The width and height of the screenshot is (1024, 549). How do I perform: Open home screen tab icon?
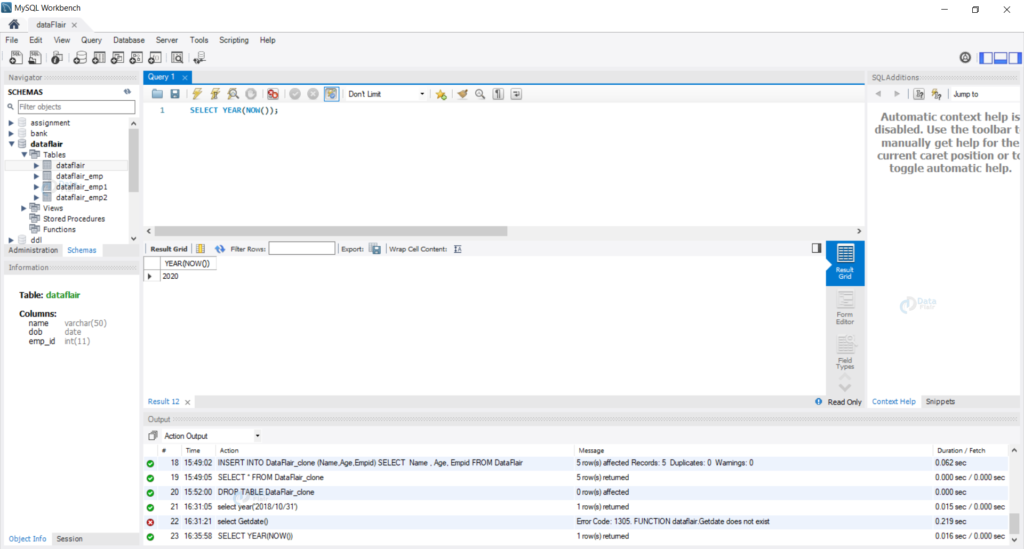point(14,24)
